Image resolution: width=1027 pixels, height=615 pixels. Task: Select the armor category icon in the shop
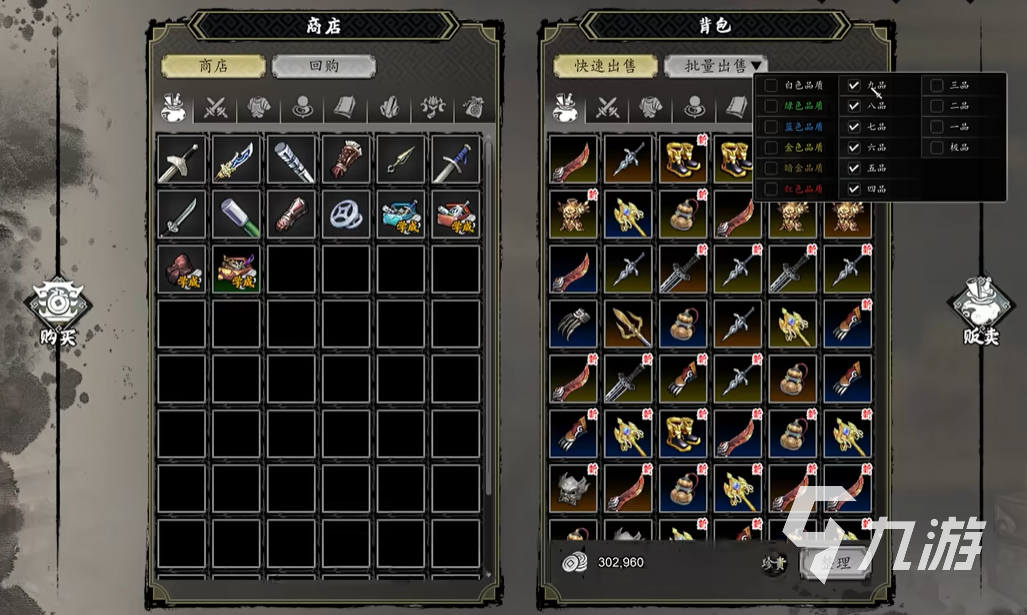point(259,107)
